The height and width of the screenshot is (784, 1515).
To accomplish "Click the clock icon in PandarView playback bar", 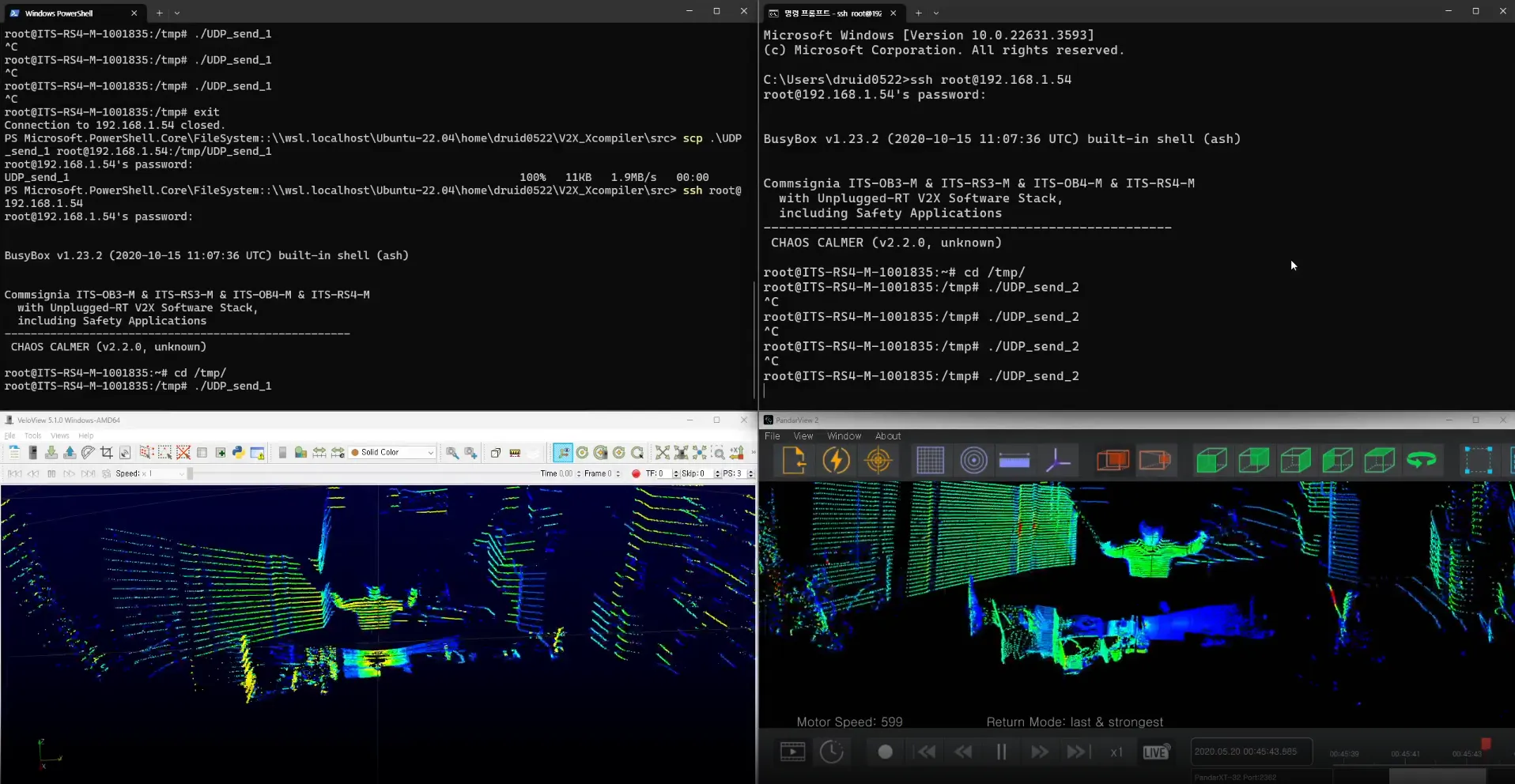I will (x=832, y=752).
